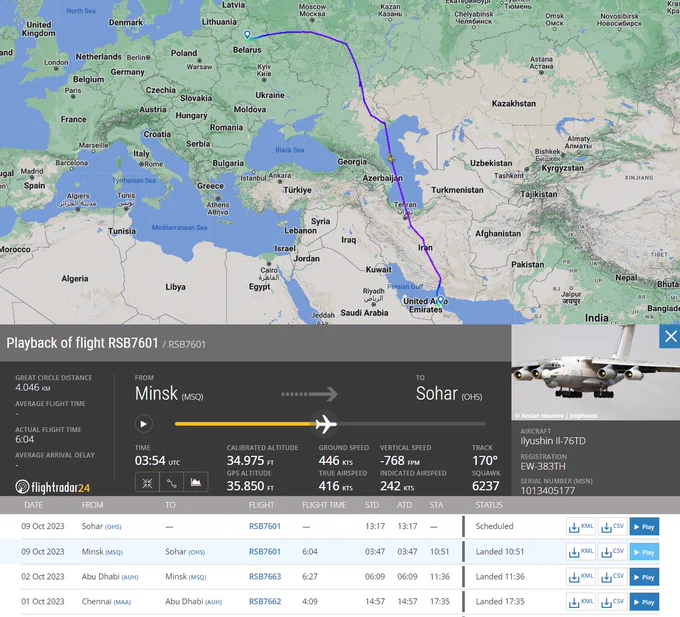Open the RSB7662 flight link
This screenshot has width=680, height=617.
click(265, 601)
